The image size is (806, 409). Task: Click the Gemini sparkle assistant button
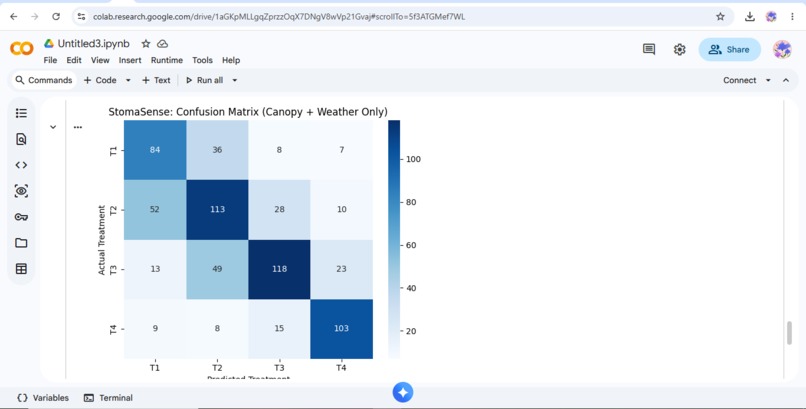point(403,393)
